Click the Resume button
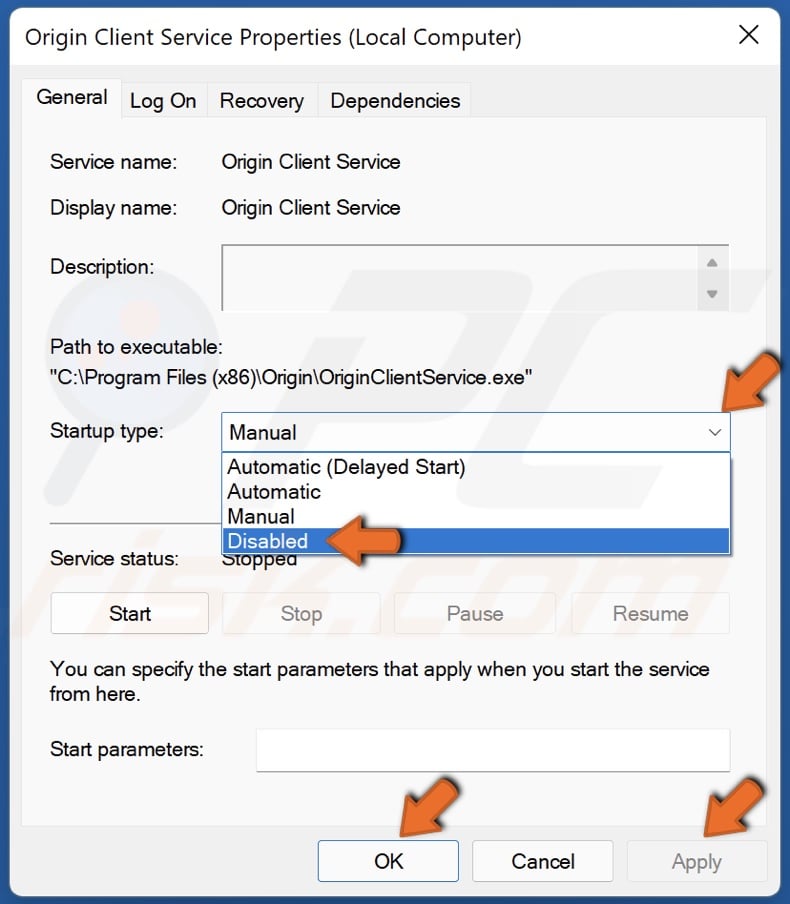790x904 pixels. 650,613
